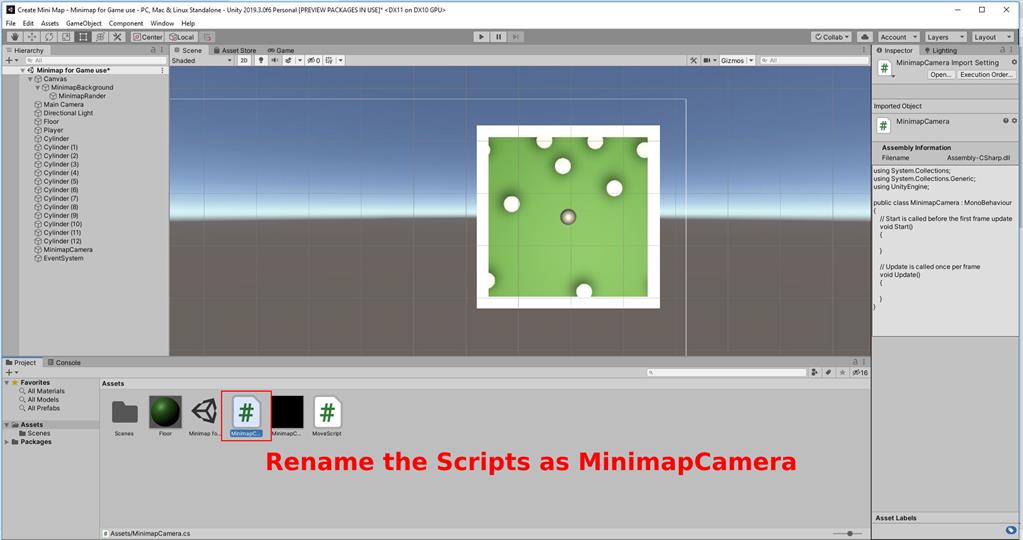
Task: Open the hierarchy create plus dropdown
Action: point(12,60)
